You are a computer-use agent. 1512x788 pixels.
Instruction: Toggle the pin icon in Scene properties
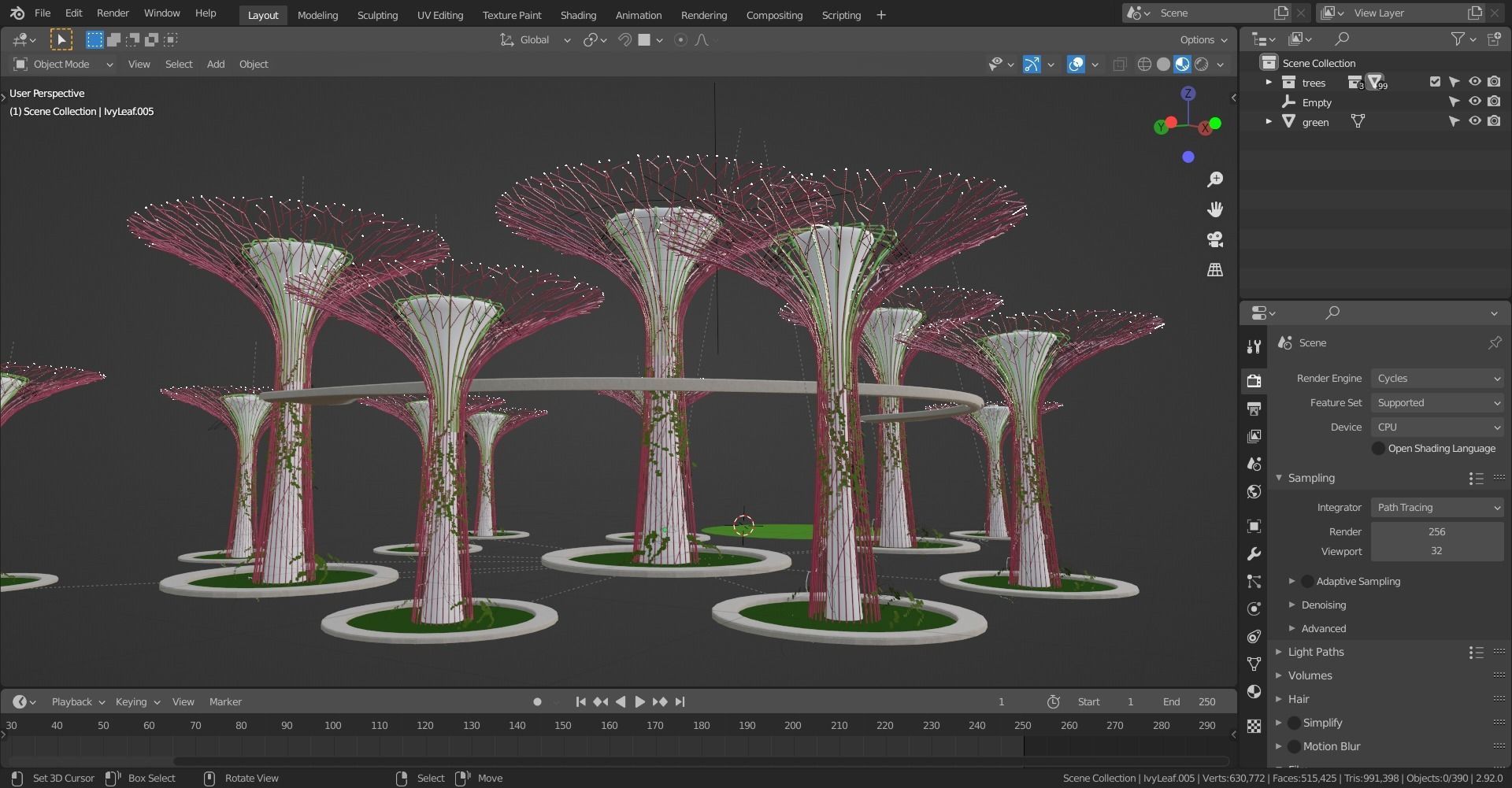point(1494,343)
